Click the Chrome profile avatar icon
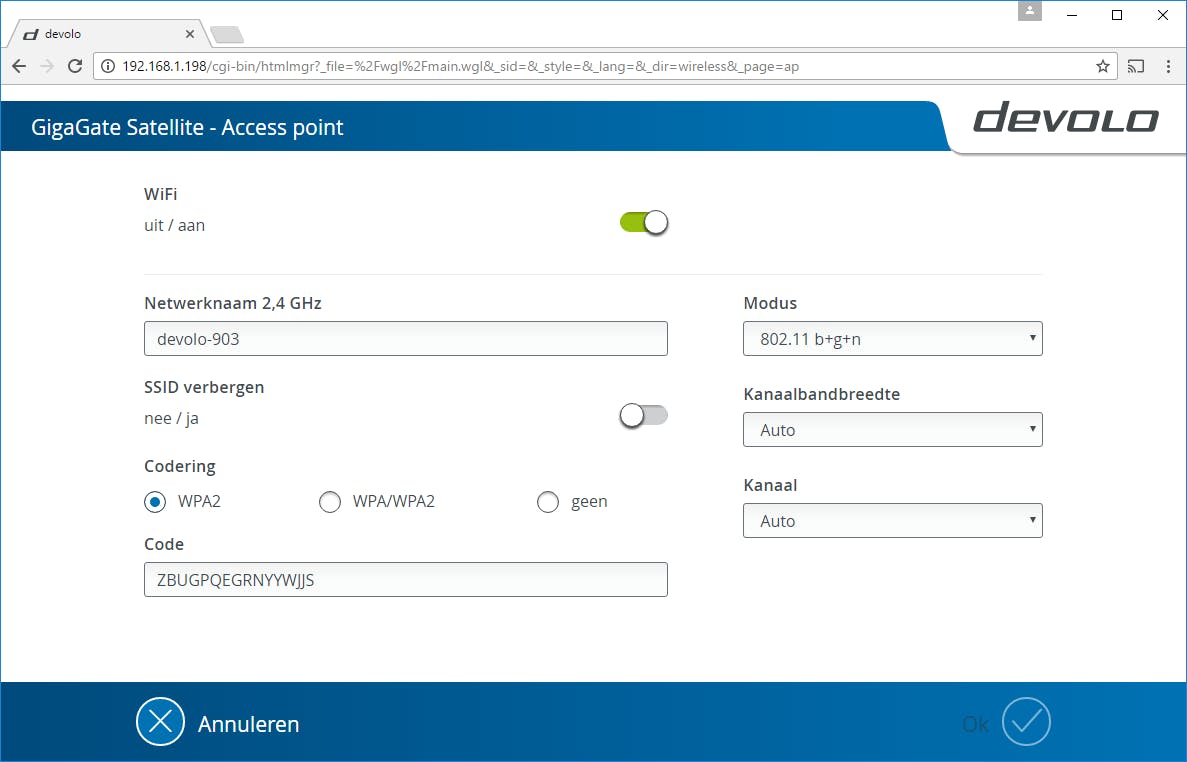1187x762 pixels. click(1030, 11)
